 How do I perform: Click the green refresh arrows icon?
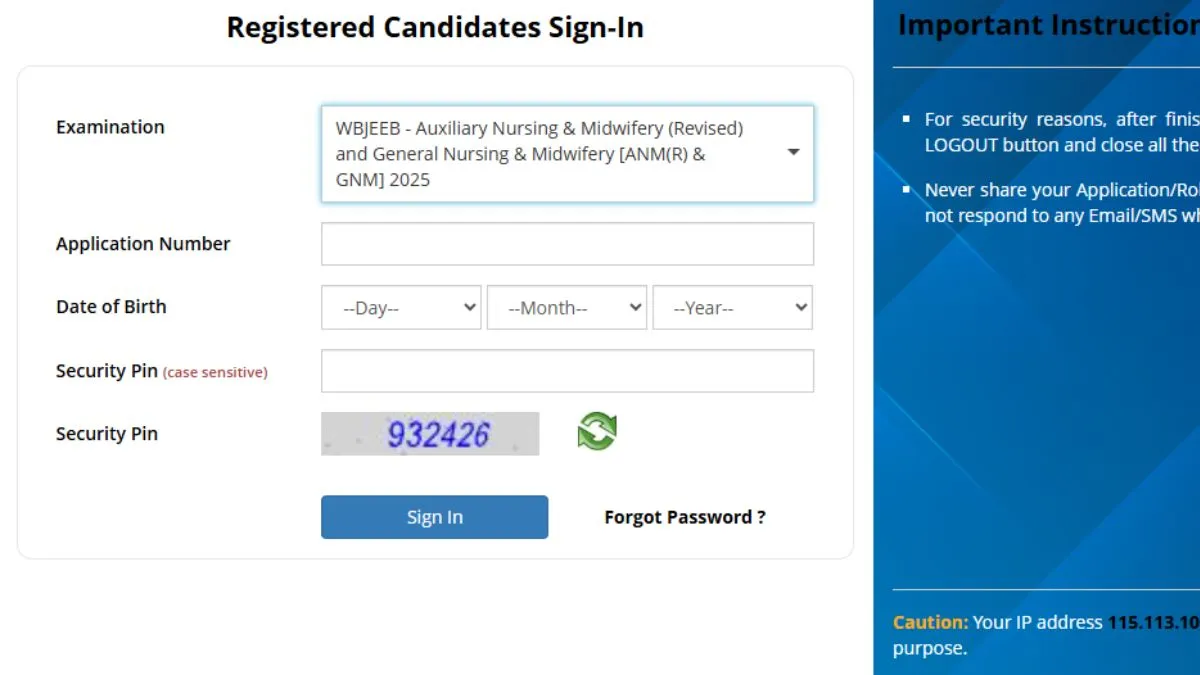tap(596, 430)
